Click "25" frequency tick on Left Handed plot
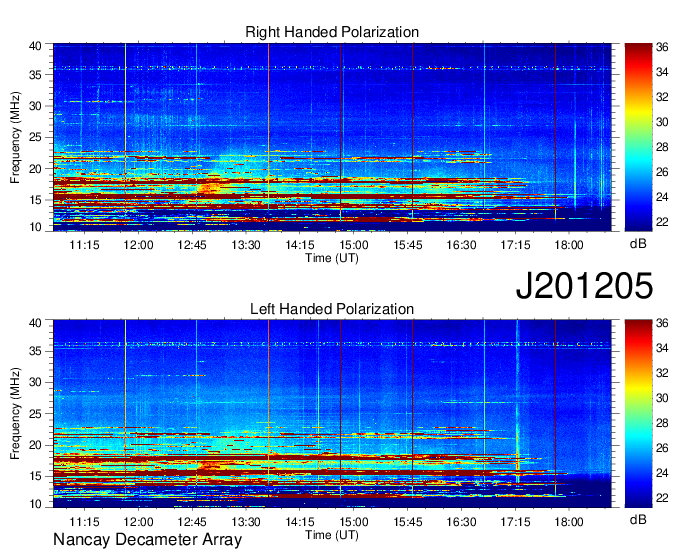 pyautogui.click(x=35, y=414)
